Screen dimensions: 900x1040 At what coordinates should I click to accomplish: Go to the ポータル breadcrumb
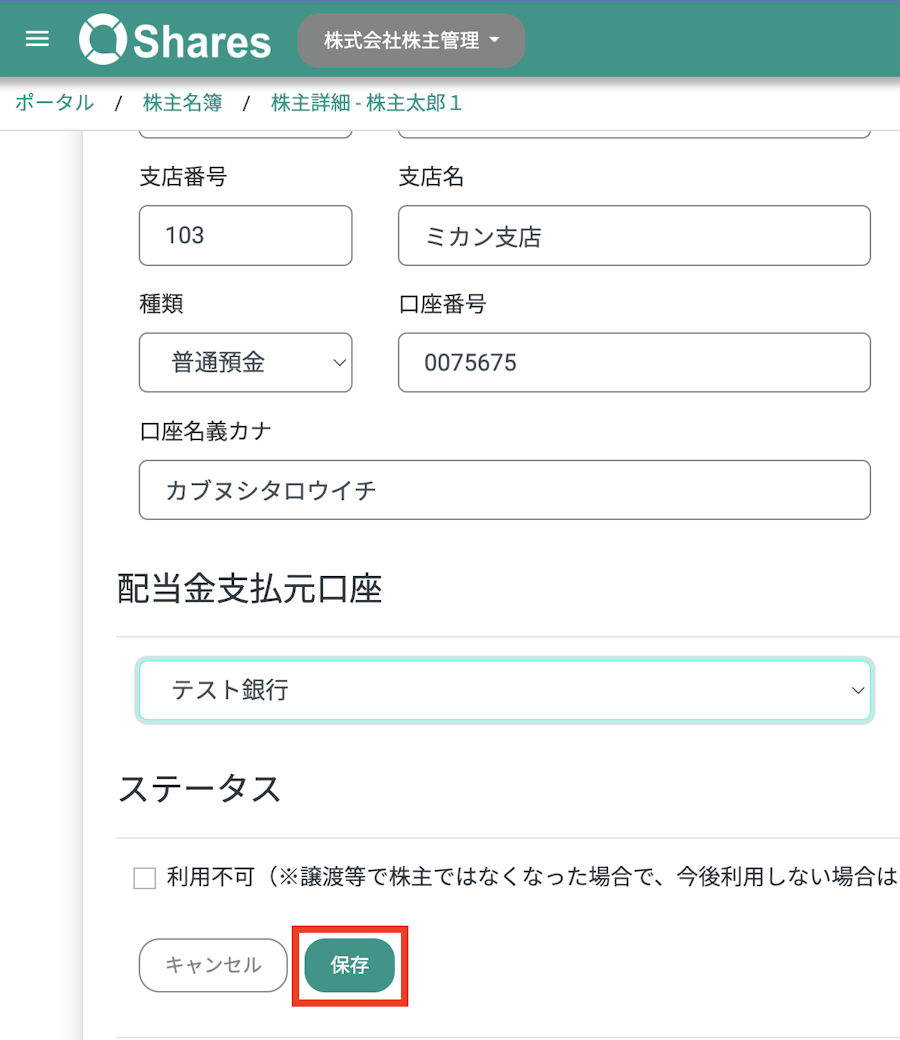54,103
